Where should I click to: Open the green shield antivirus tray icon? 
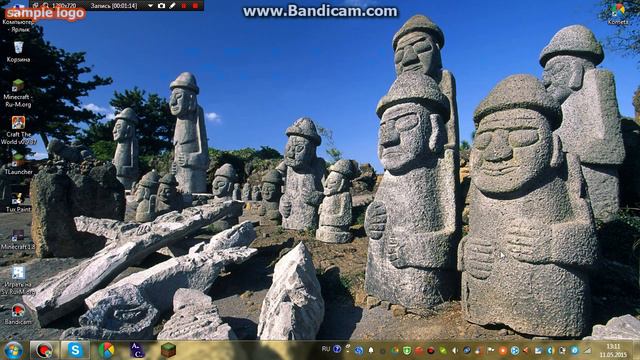[x=407, y=350]
